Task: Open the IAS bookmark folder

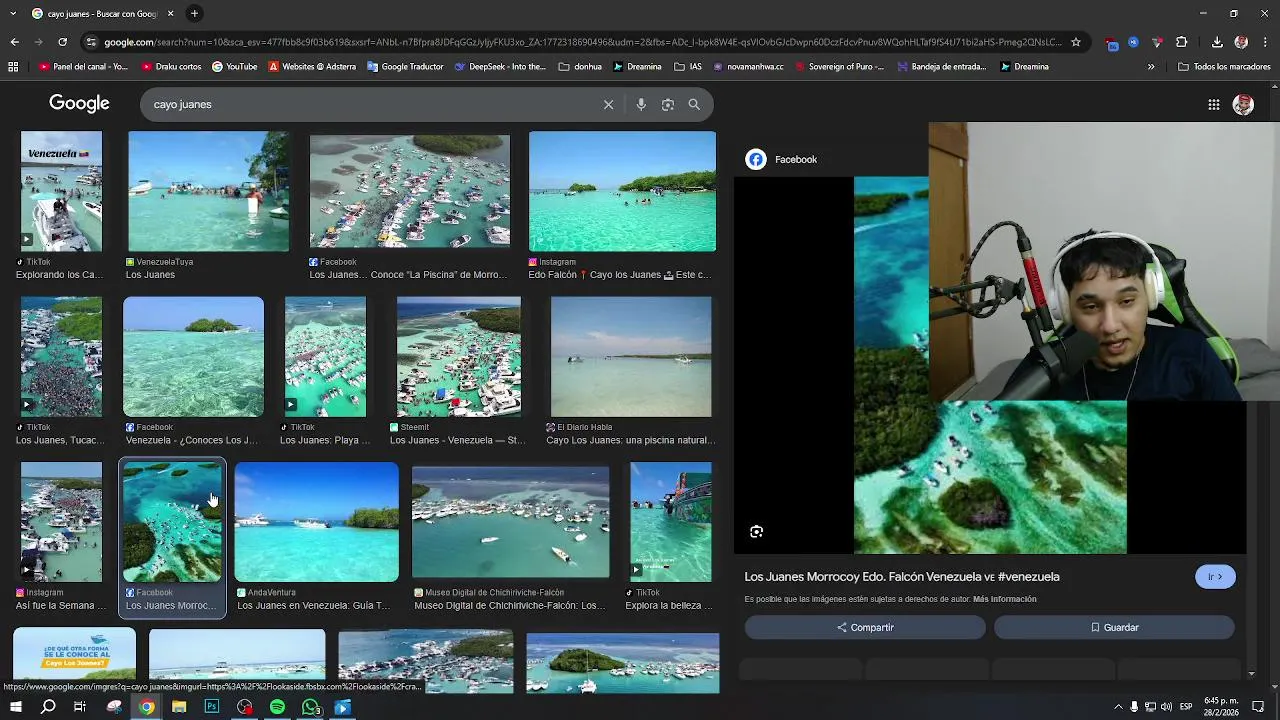Action: (688, 67)
